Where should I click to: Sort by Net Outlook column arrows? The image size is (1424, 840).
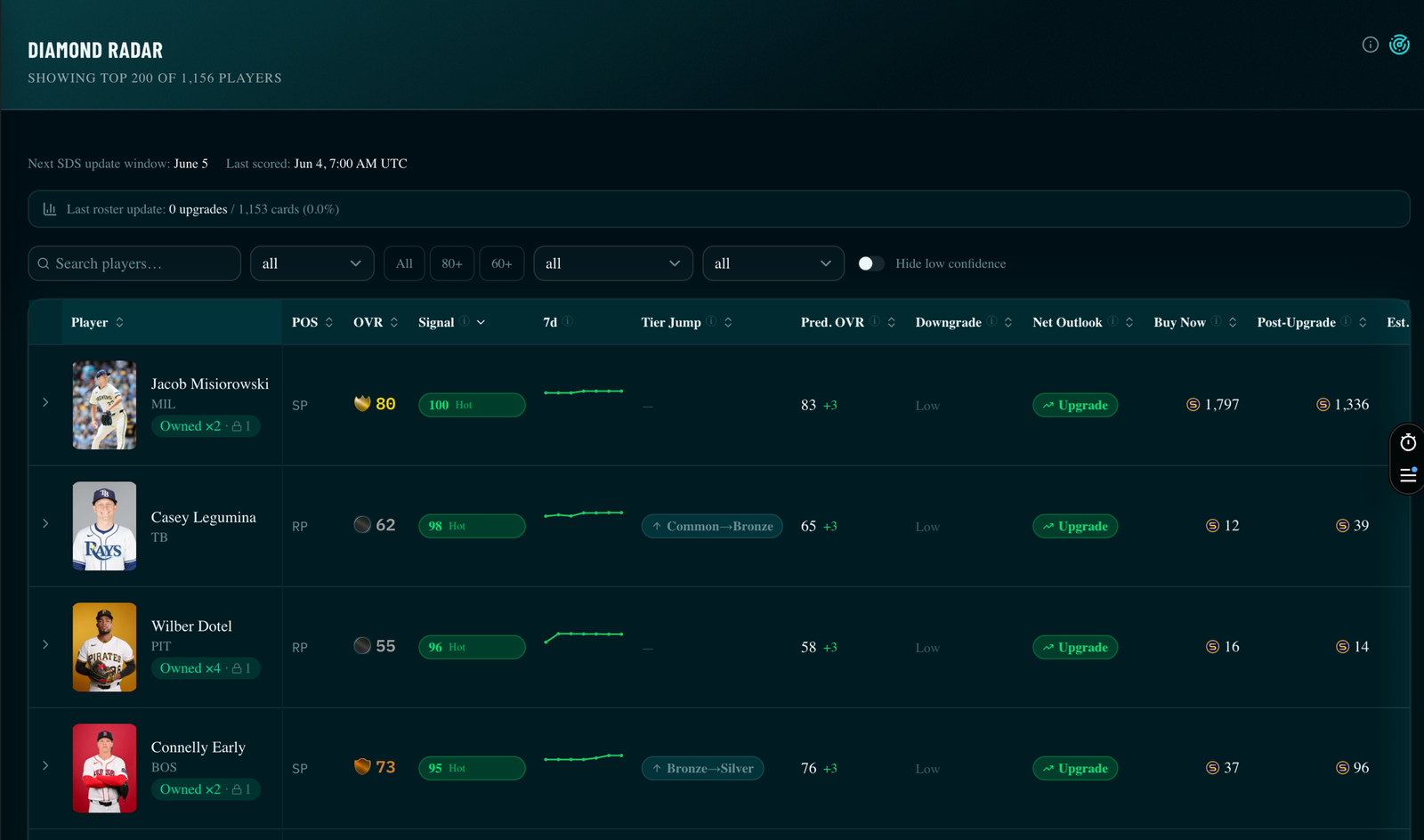click(x=1129, y=322)
